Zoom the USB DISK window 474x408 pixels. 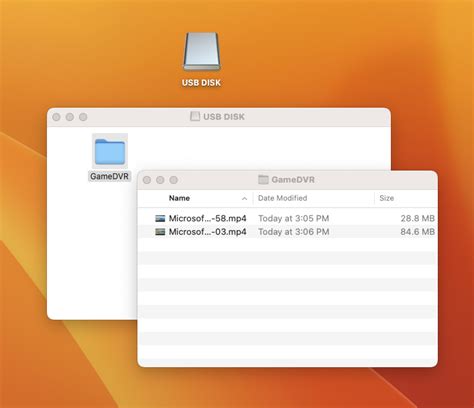[x=83, y=117]
